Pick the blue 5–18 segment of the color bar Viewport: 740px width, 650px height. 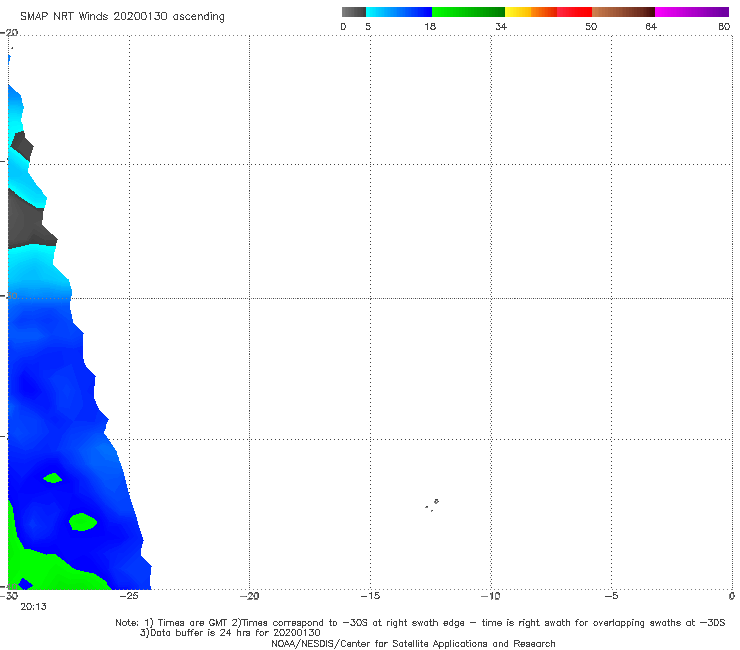pos(399,12)
